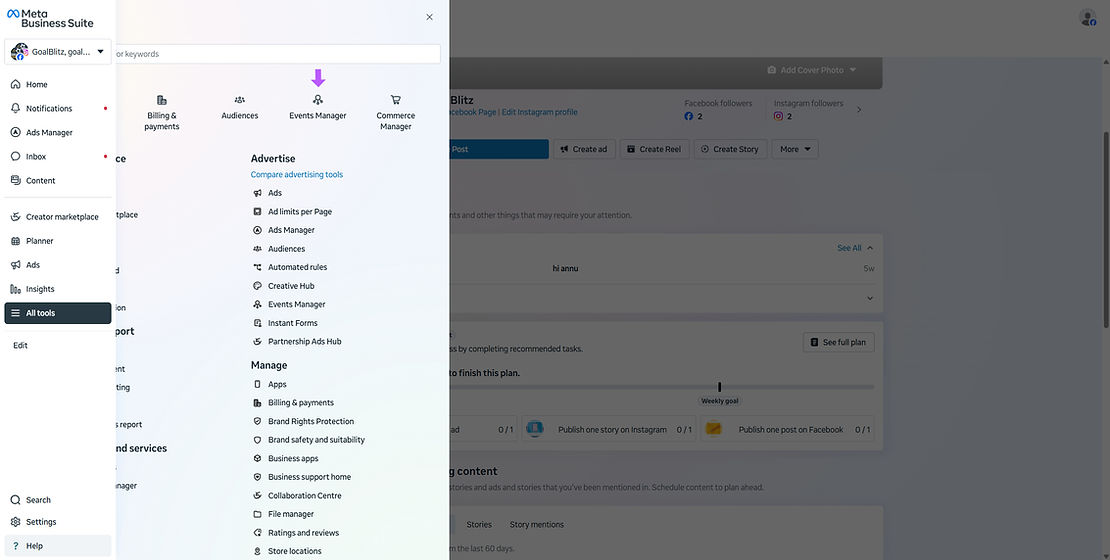Open Store locations
1110x560 pixels.
(287, 551)
